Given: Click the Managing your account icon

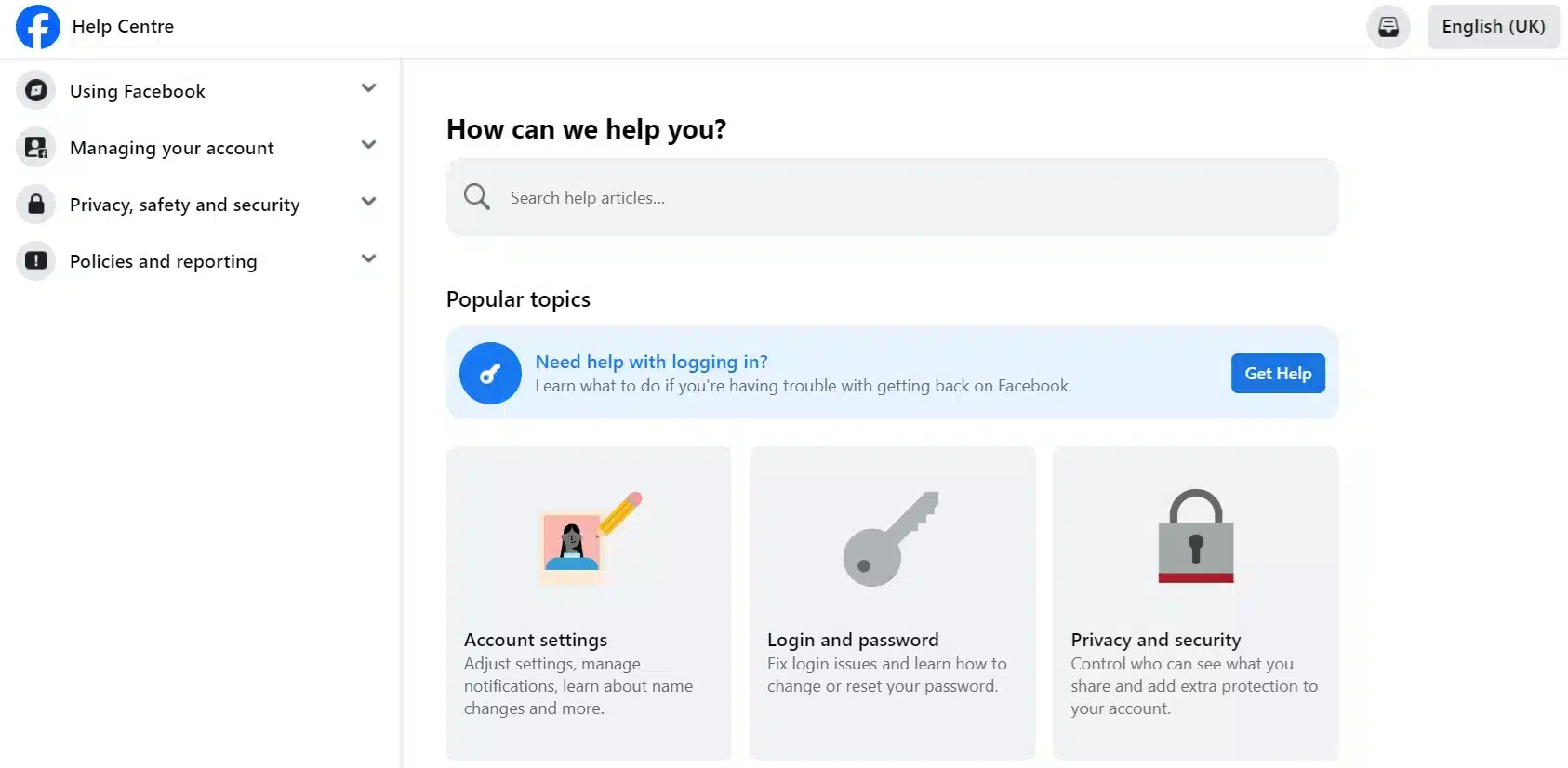Looking at the screenshot, I should [x=36, y=147].
